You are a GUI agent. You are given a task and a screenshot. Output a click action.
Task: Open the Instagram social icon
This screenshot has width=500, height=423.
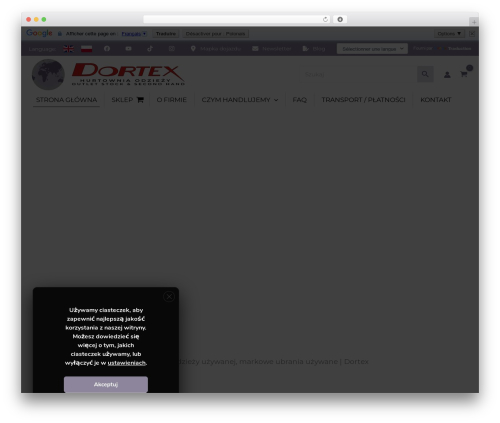pos(172,49)
